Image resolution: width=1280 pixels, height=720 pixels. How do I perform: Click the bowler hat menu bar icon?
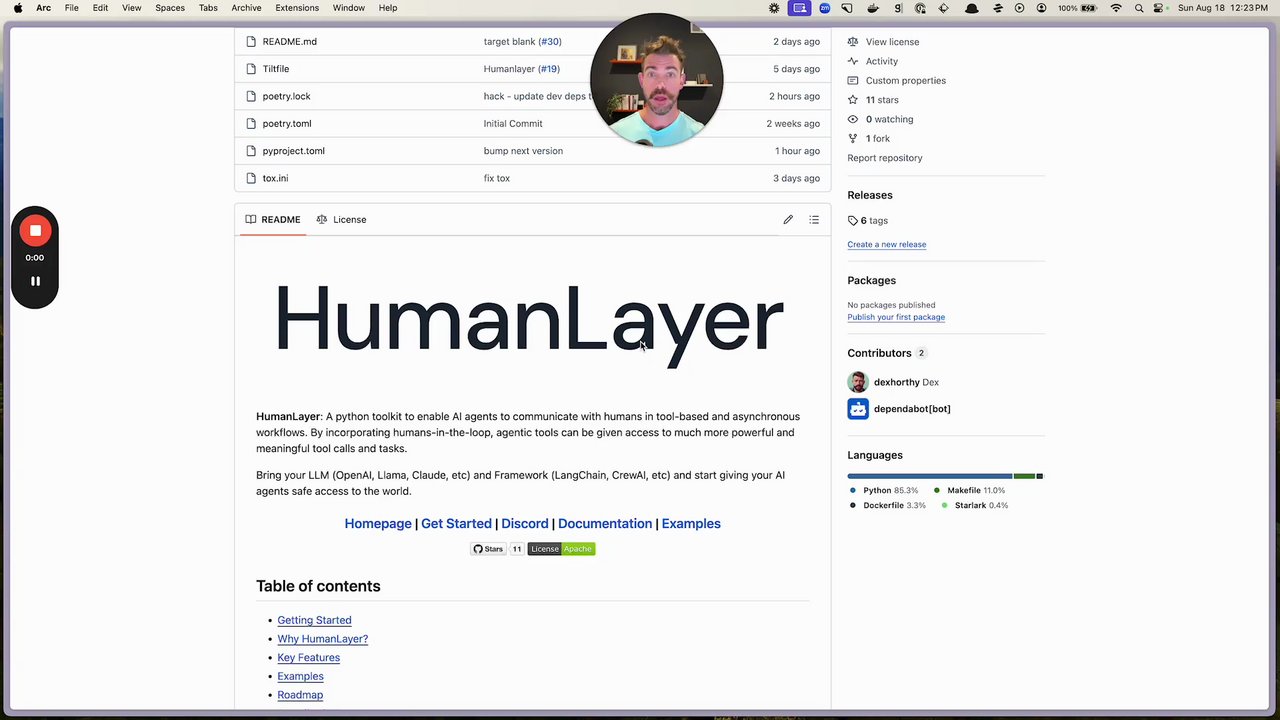[x=971, y=8]
